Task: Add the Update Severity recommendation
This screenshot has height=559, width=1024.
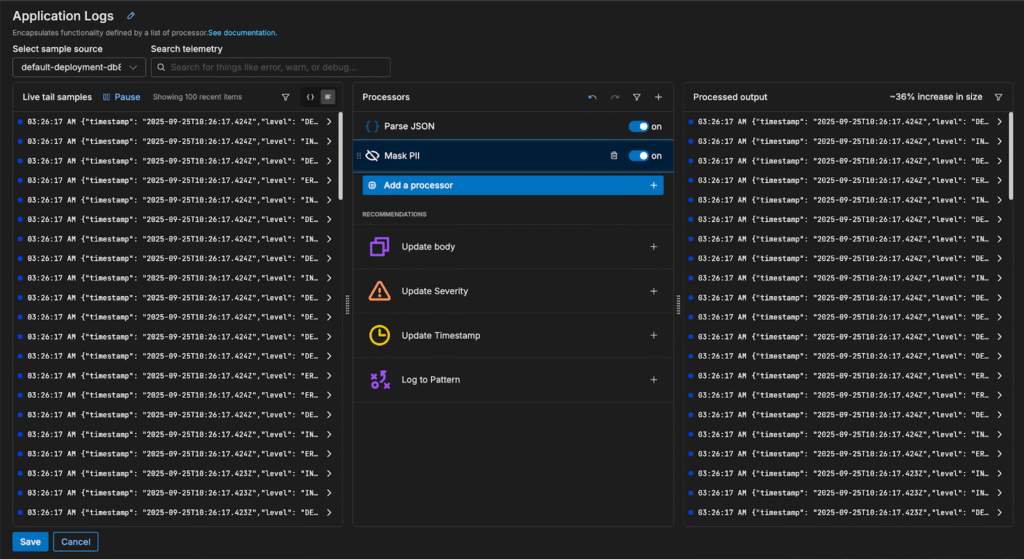Action: click(653, 291)
